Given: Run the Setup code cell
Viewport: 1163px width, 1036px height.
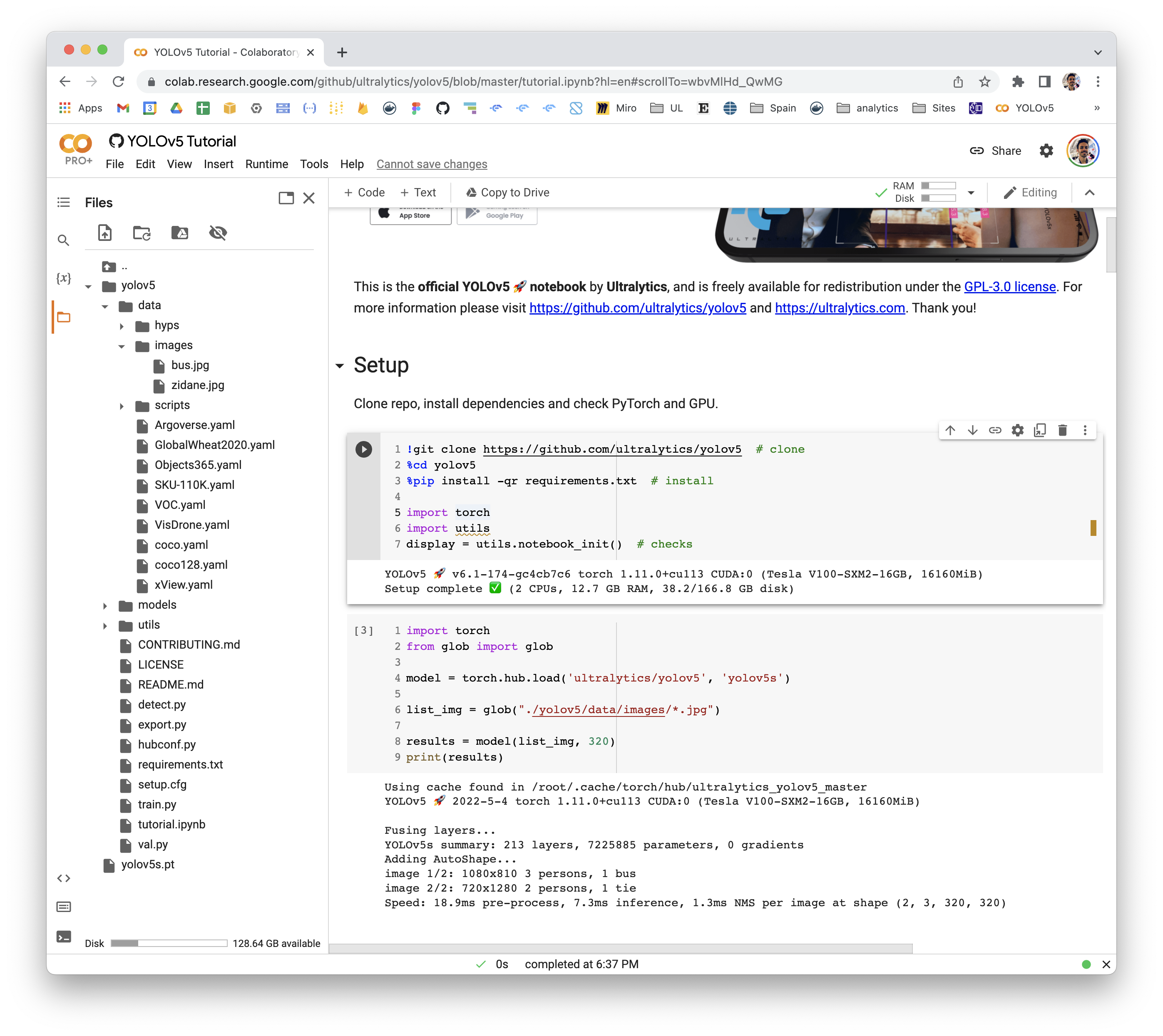Looking at the screenshot, I should (363, 450).
